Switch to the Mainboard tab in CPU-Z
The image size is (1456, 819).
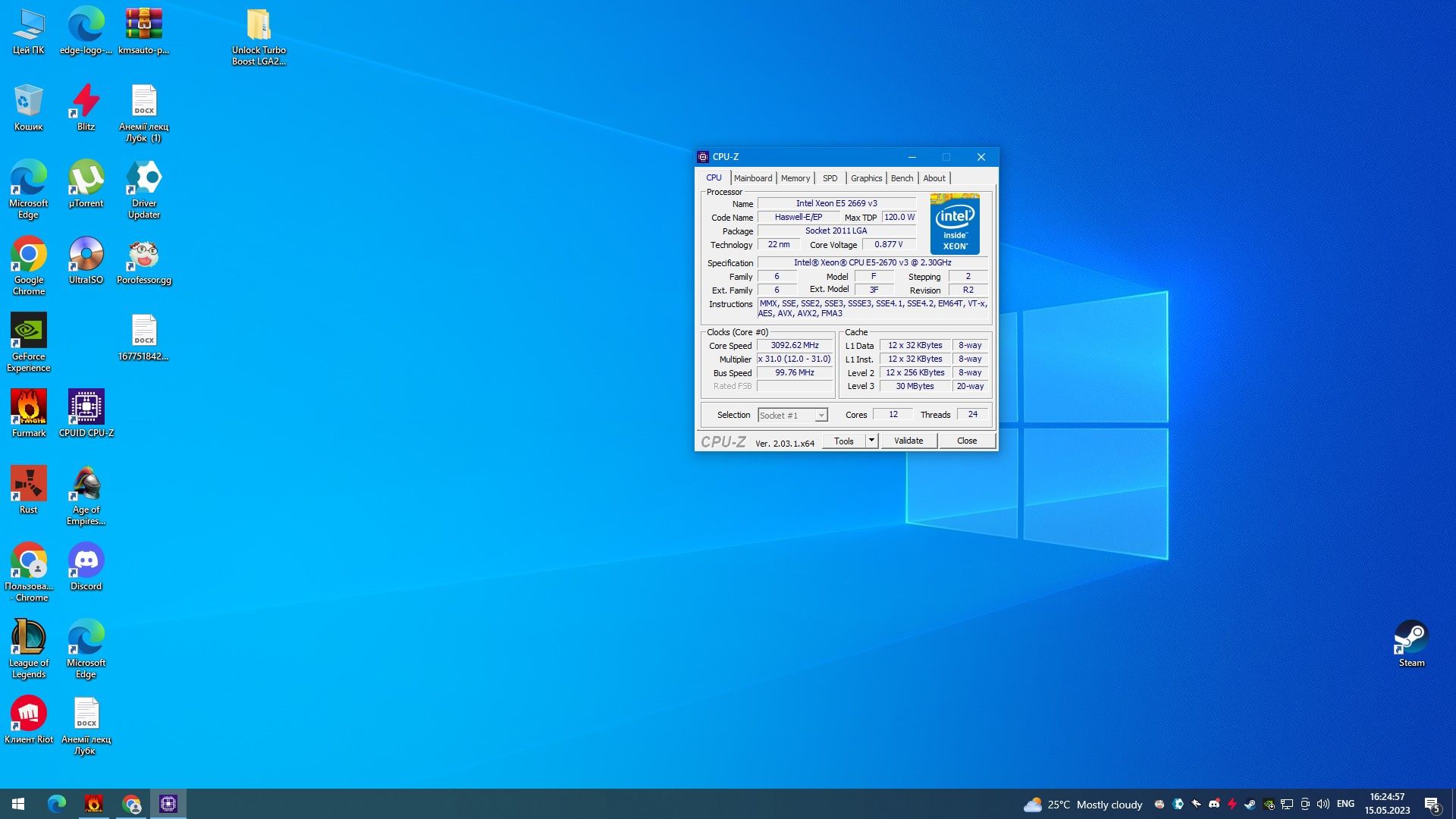[x=752, y=178]
